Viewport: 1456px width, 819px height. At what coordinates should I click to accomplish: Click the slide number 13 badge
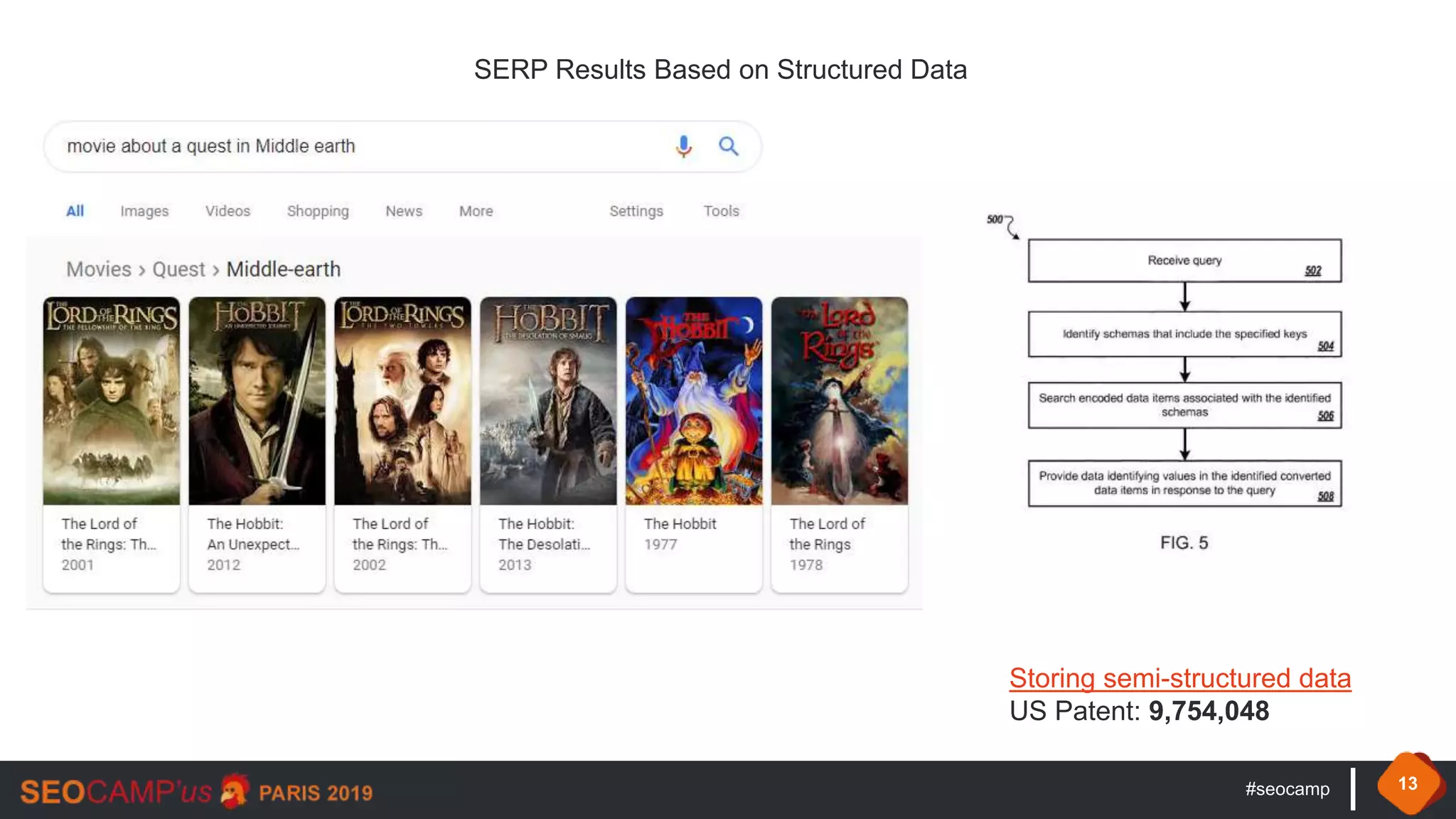click(x=1408, y=783)
